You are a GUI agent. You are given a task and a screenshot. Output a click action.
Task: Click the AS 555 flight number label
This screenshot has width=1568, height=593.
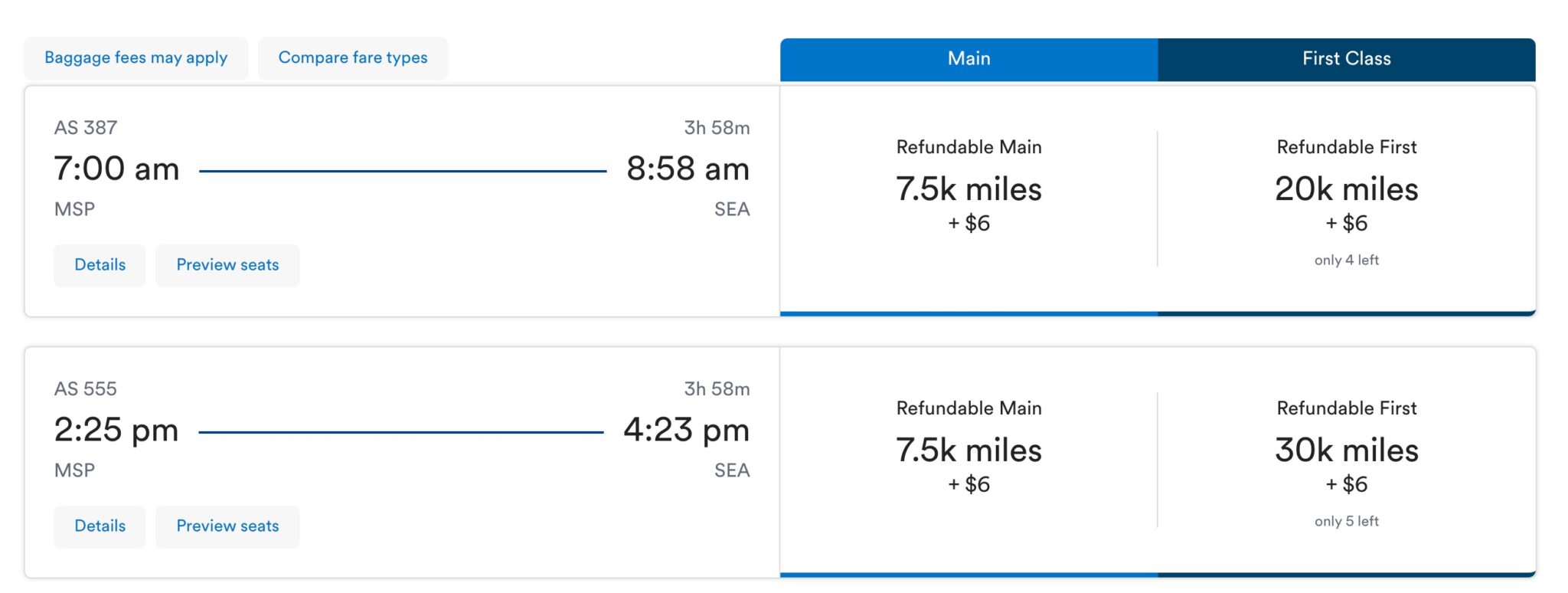85,389
